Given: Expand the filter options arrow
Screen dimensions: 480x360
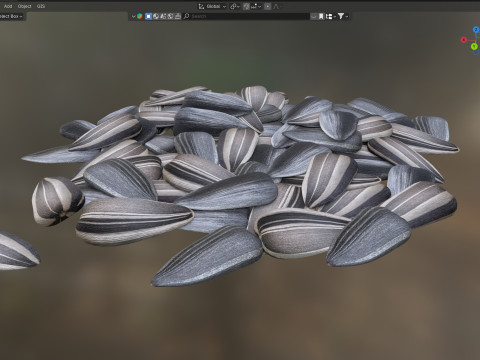Looking at the screenshot, I should coord(347,16).
